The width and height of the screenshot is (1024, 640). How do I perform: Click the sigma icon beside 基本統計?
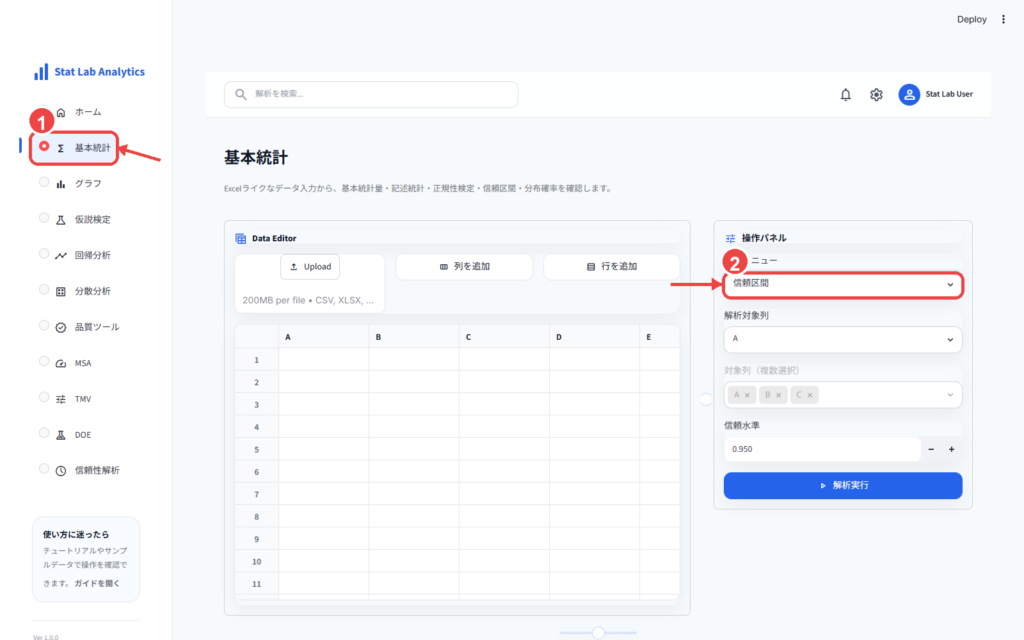61,148
